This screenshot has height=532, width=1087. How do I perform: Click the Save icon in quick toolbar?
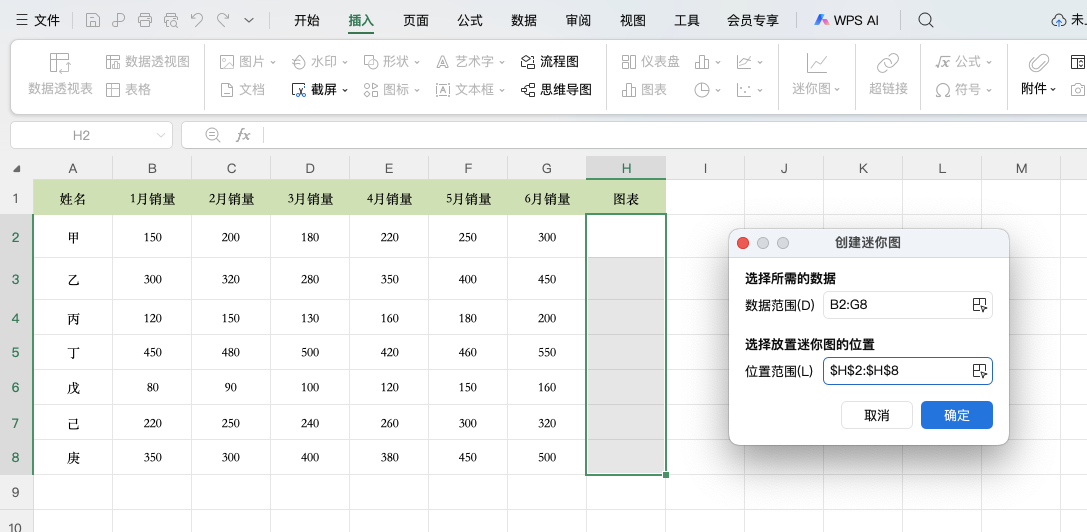pyautogui.click(x=93, y=20)
